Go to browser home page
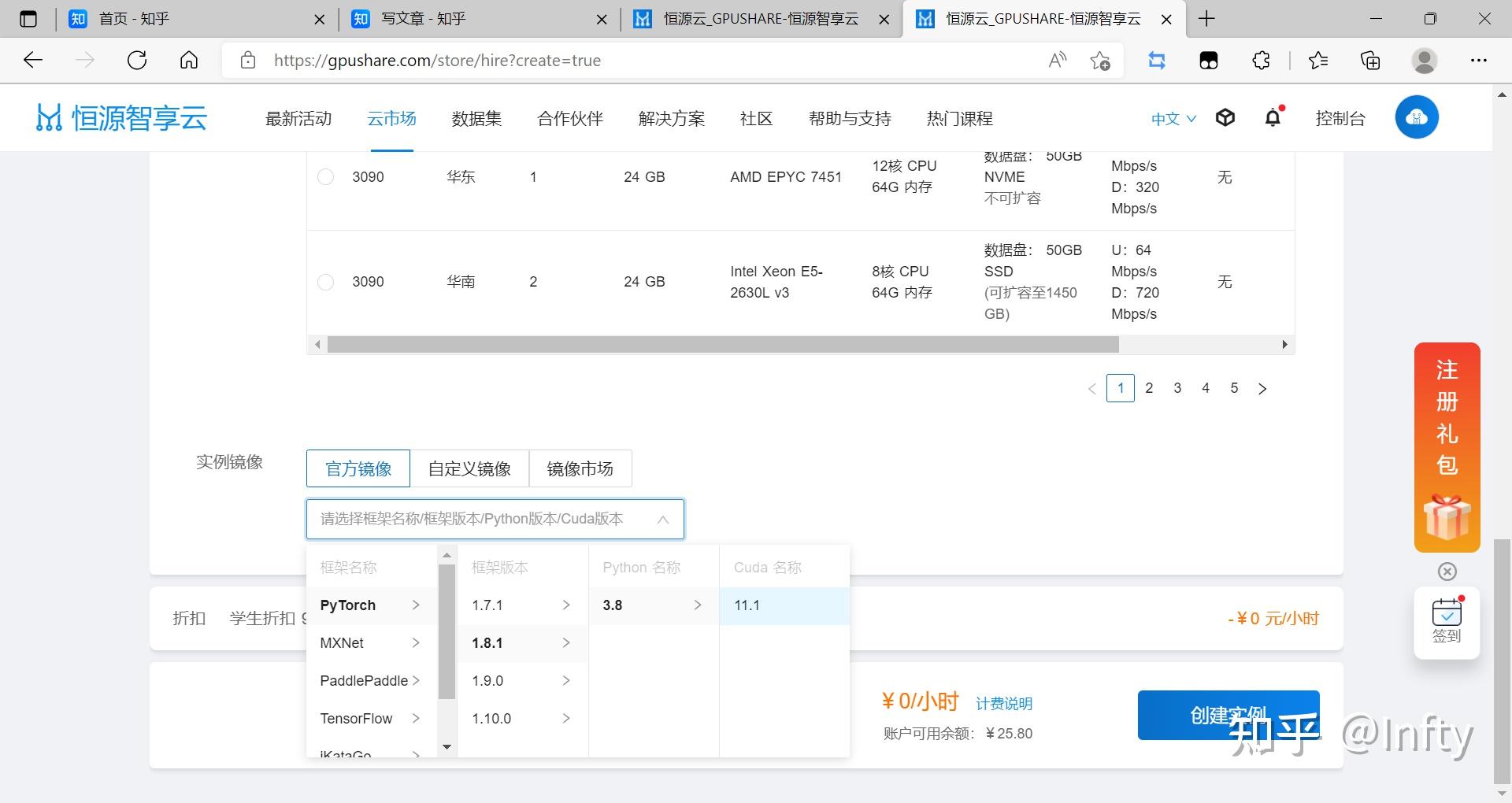The width and height of the screenshot is (1512, 803). point(189,61)
